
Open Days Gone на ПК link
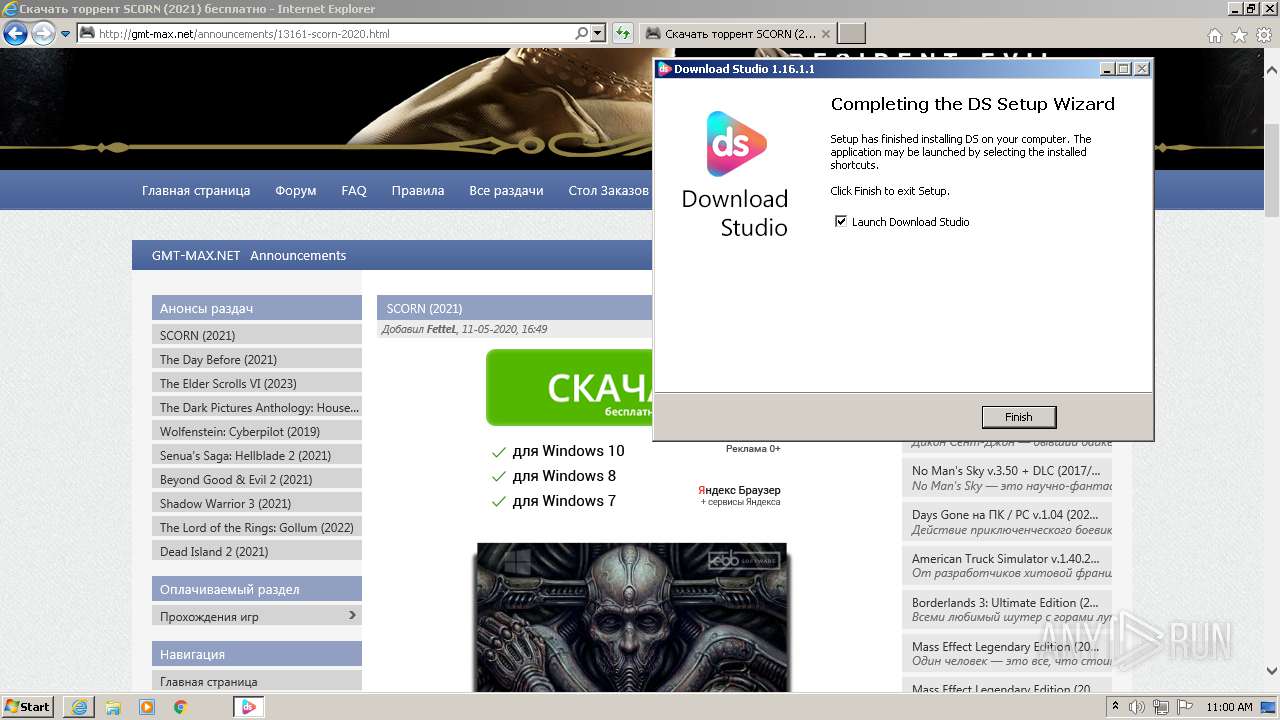tap(1005, 514)
